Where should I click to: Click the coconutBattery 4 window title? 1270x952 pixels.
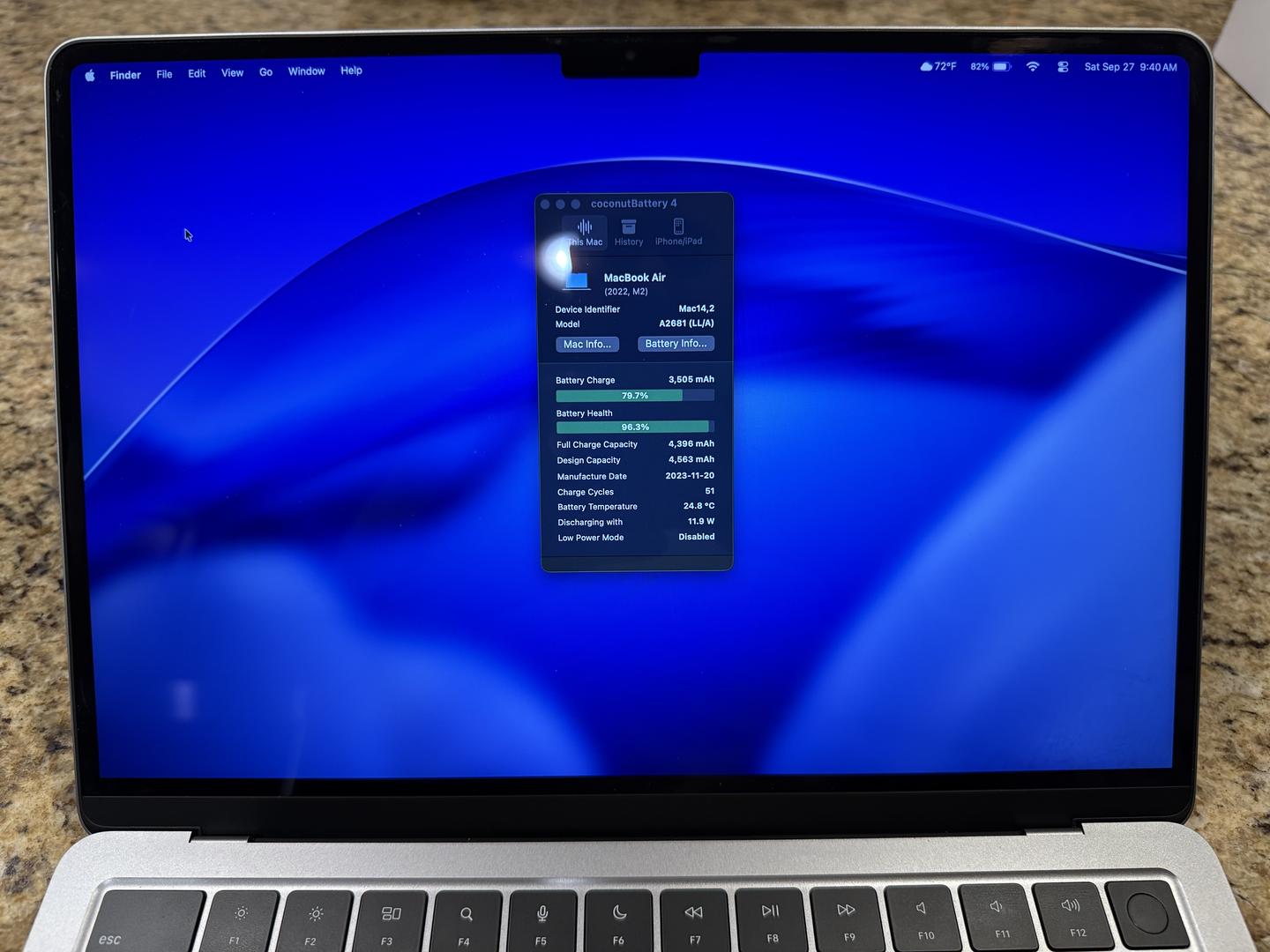[x=634, y=204]
